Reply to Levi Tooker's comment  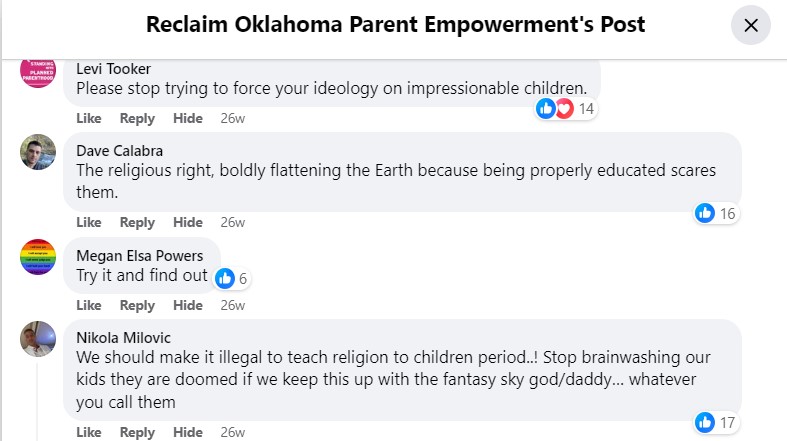click(x=137, y=118)
